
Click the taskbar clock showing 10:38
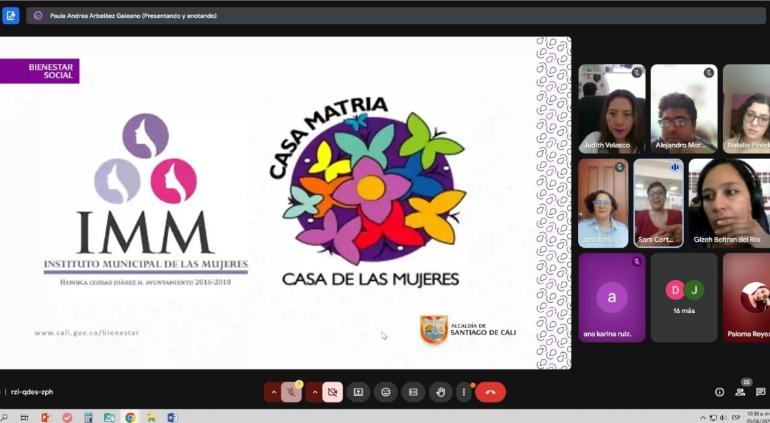click(758, 417)
